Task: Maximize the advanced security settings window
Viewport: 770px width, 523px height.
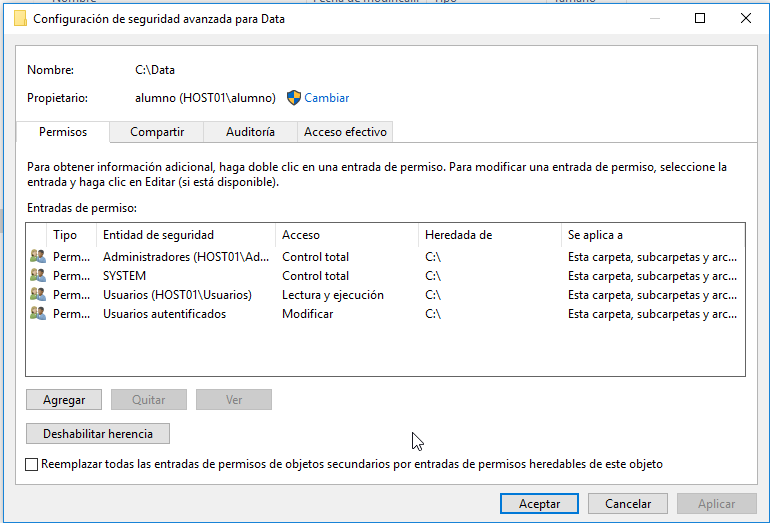Action: [700, 18]
